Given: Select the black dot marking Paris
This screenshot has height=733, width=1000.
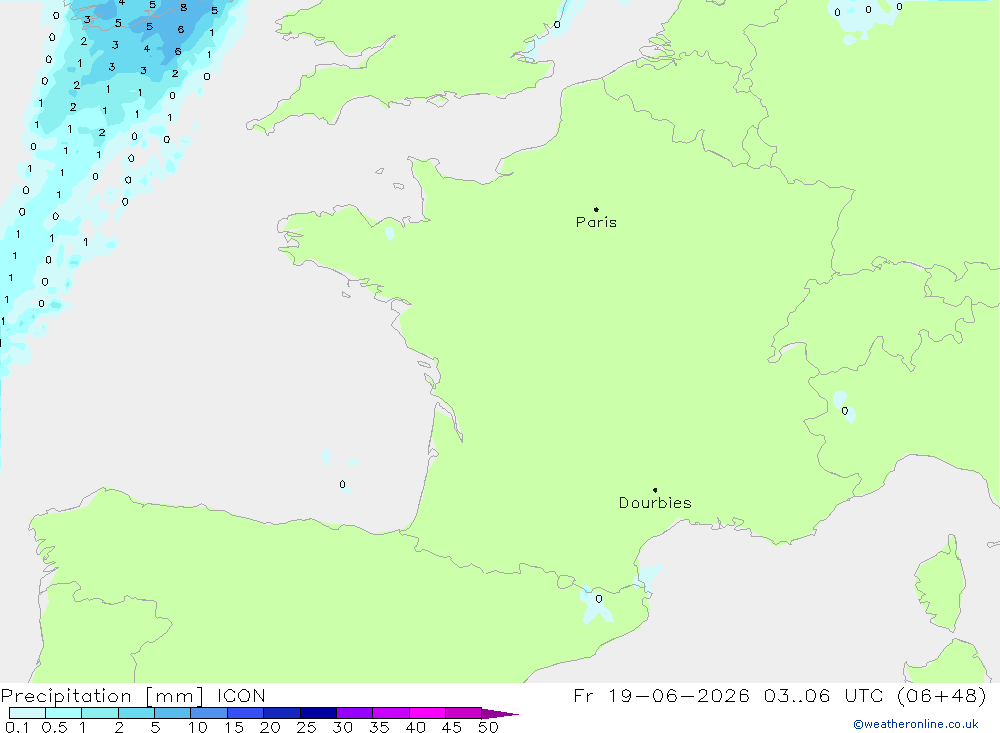Looking at the screenshot, I should click(596, 209).
